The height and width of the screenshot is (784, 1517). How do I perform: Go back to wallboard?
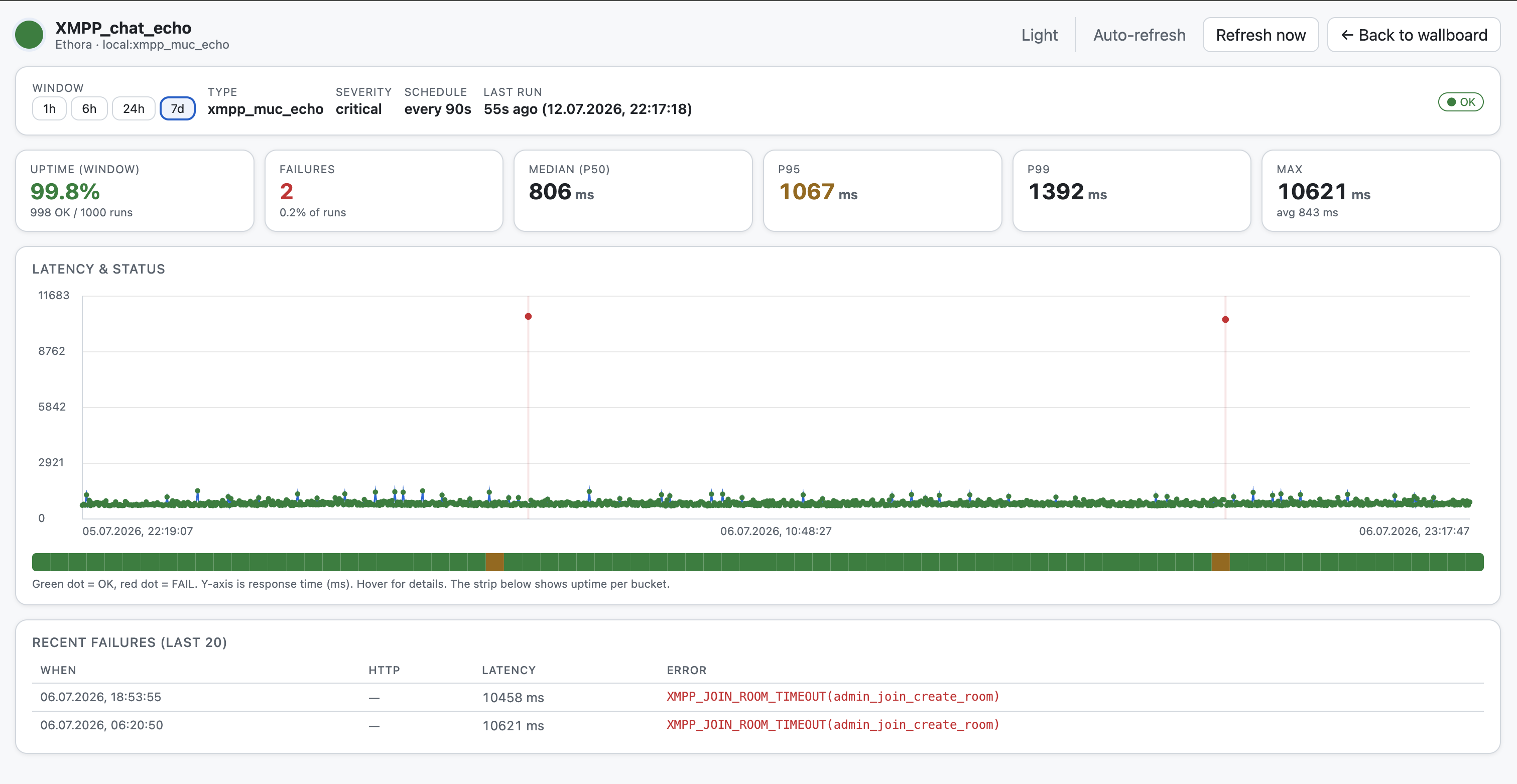tap(1414, 35)
